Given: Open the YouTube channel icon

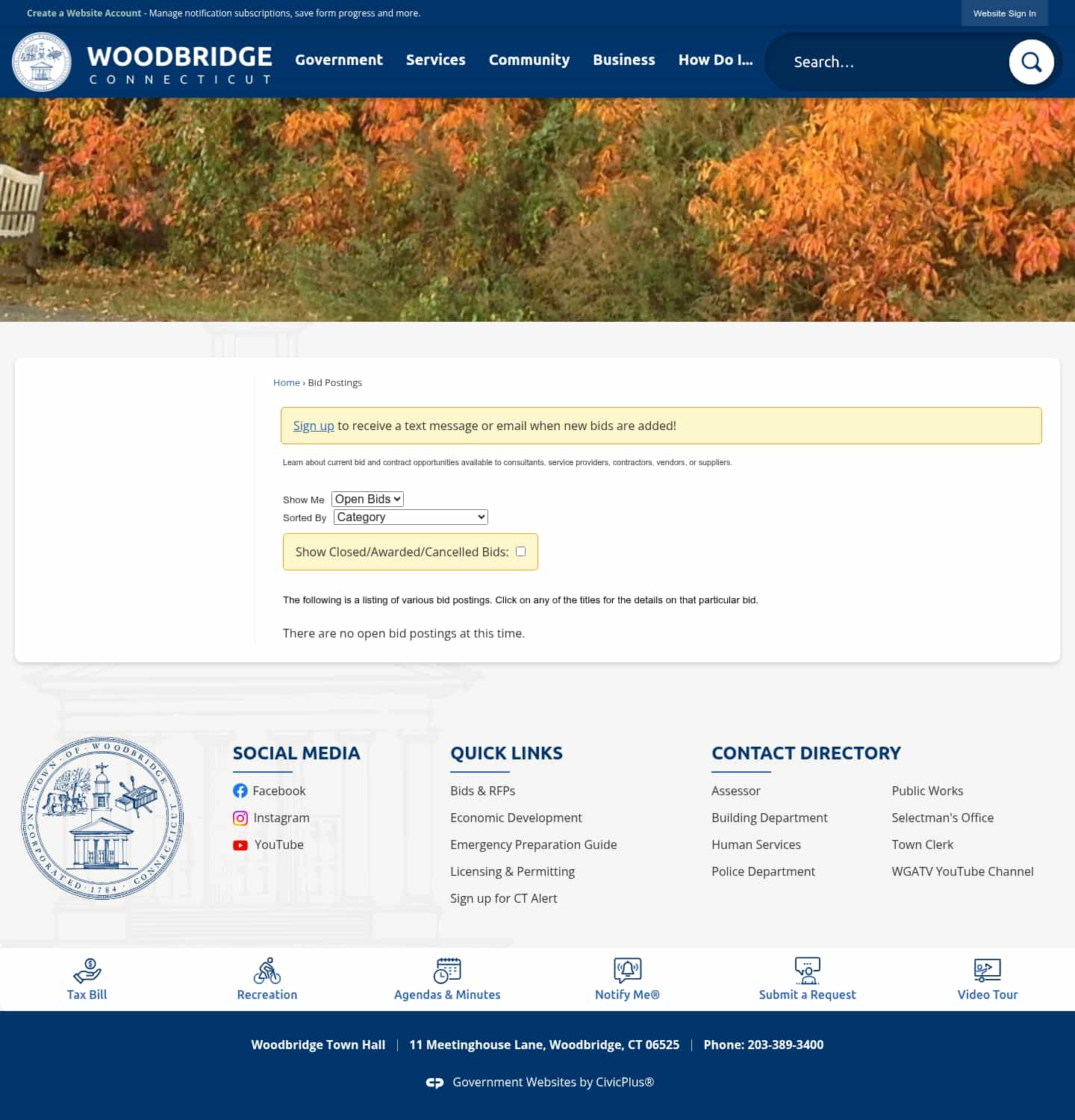Looking at the screenshot, I should [240, 844].
